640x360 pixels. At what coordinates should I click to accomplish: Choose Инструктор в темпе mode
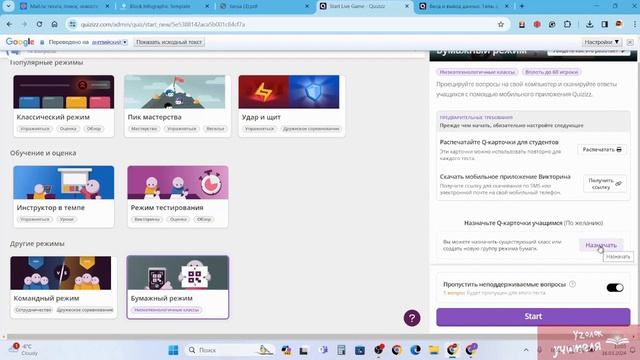(64, 196)
